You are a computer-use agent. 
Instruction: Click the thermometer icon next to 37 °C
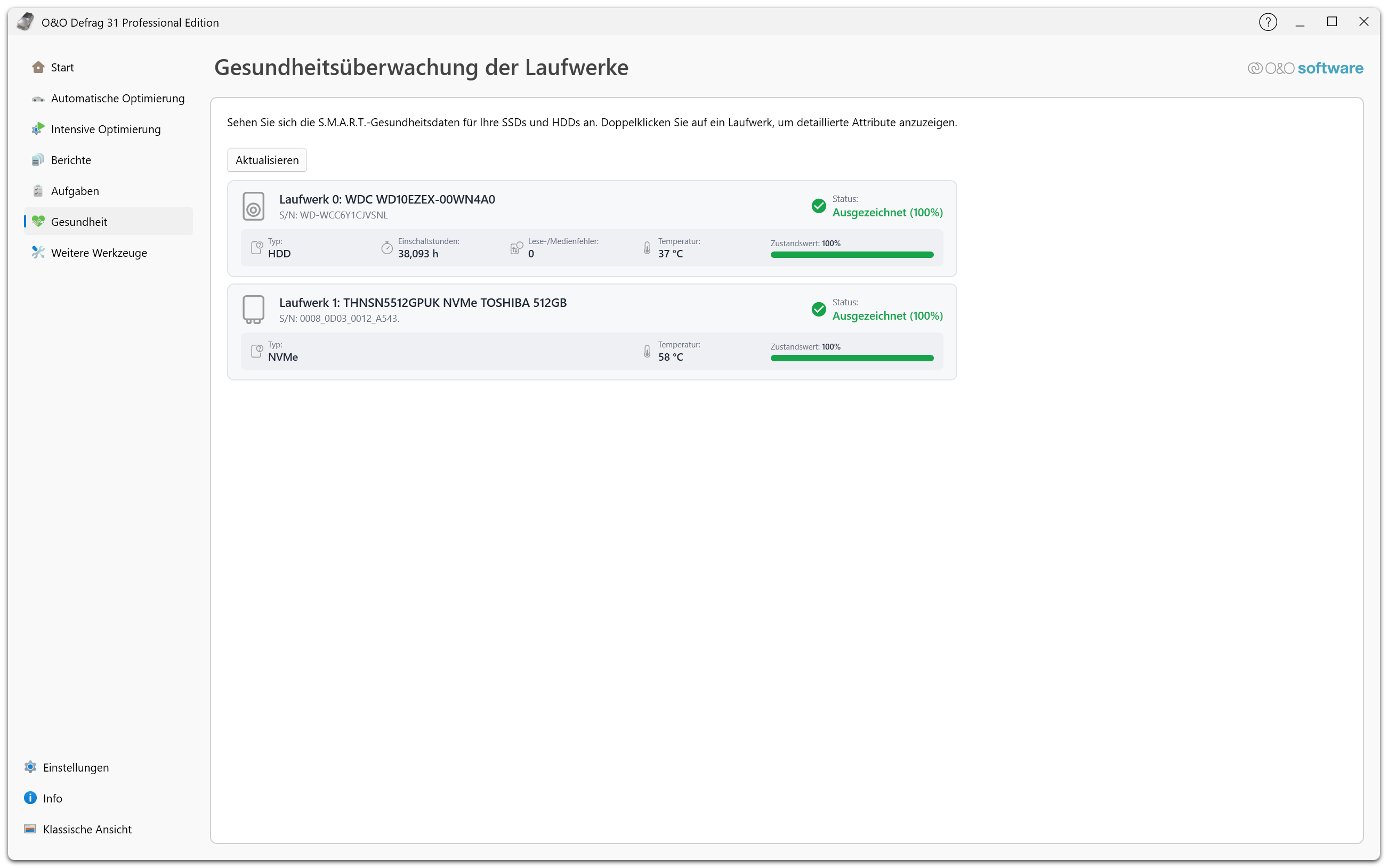click(647, 247)
